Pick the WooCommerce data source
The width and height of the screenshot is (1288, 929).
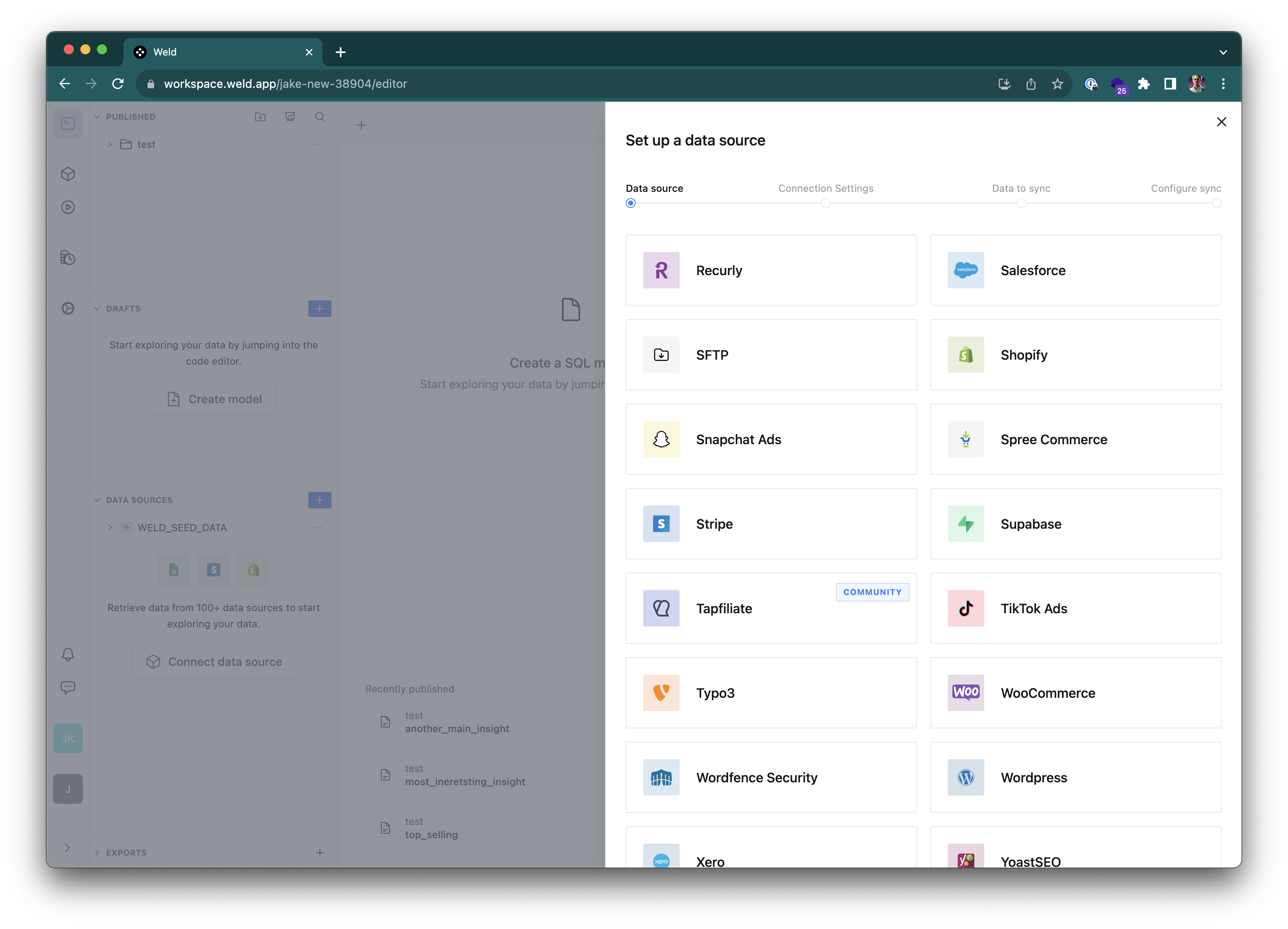1075,693
